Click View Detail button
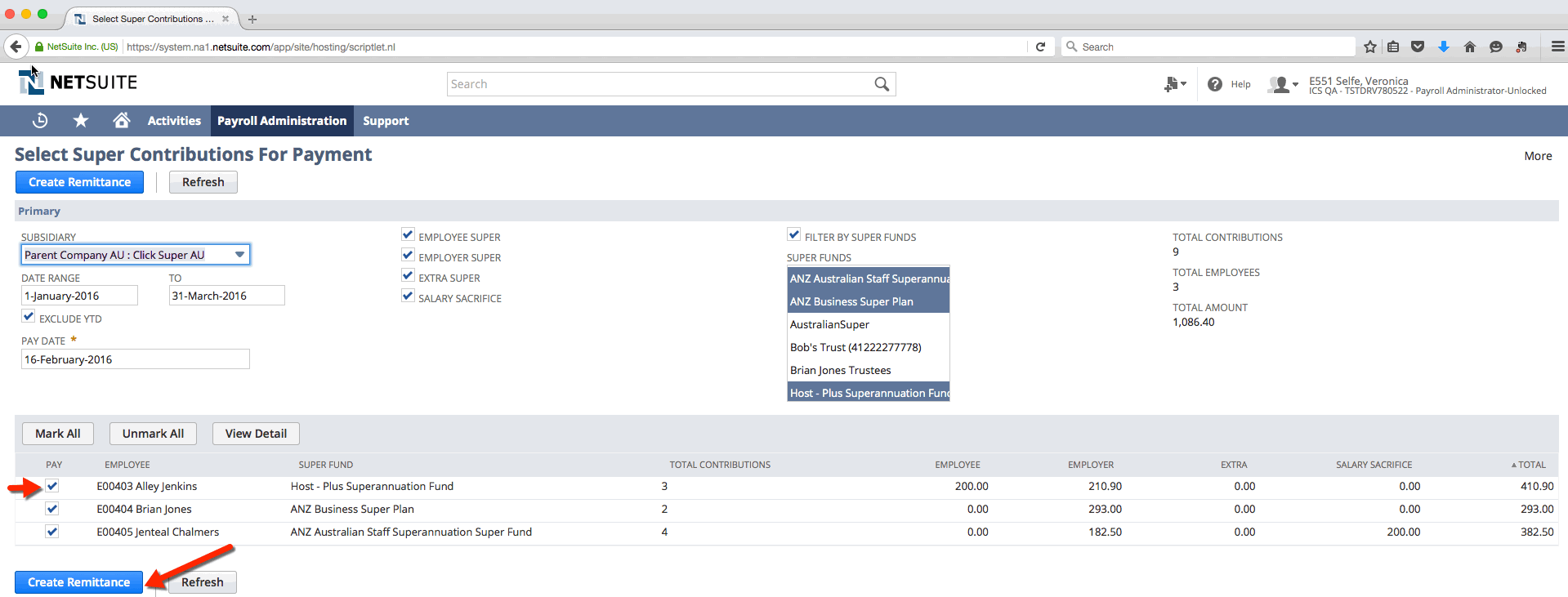 click(x=256, y=434)
